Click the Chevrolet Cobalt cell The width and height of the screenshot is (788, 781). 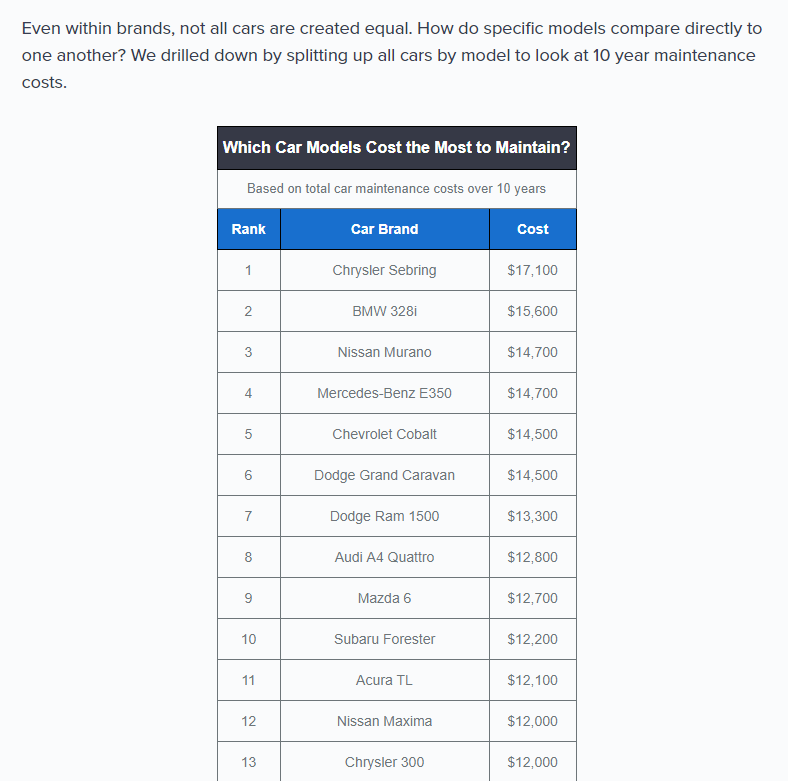(x=384, y=434)
